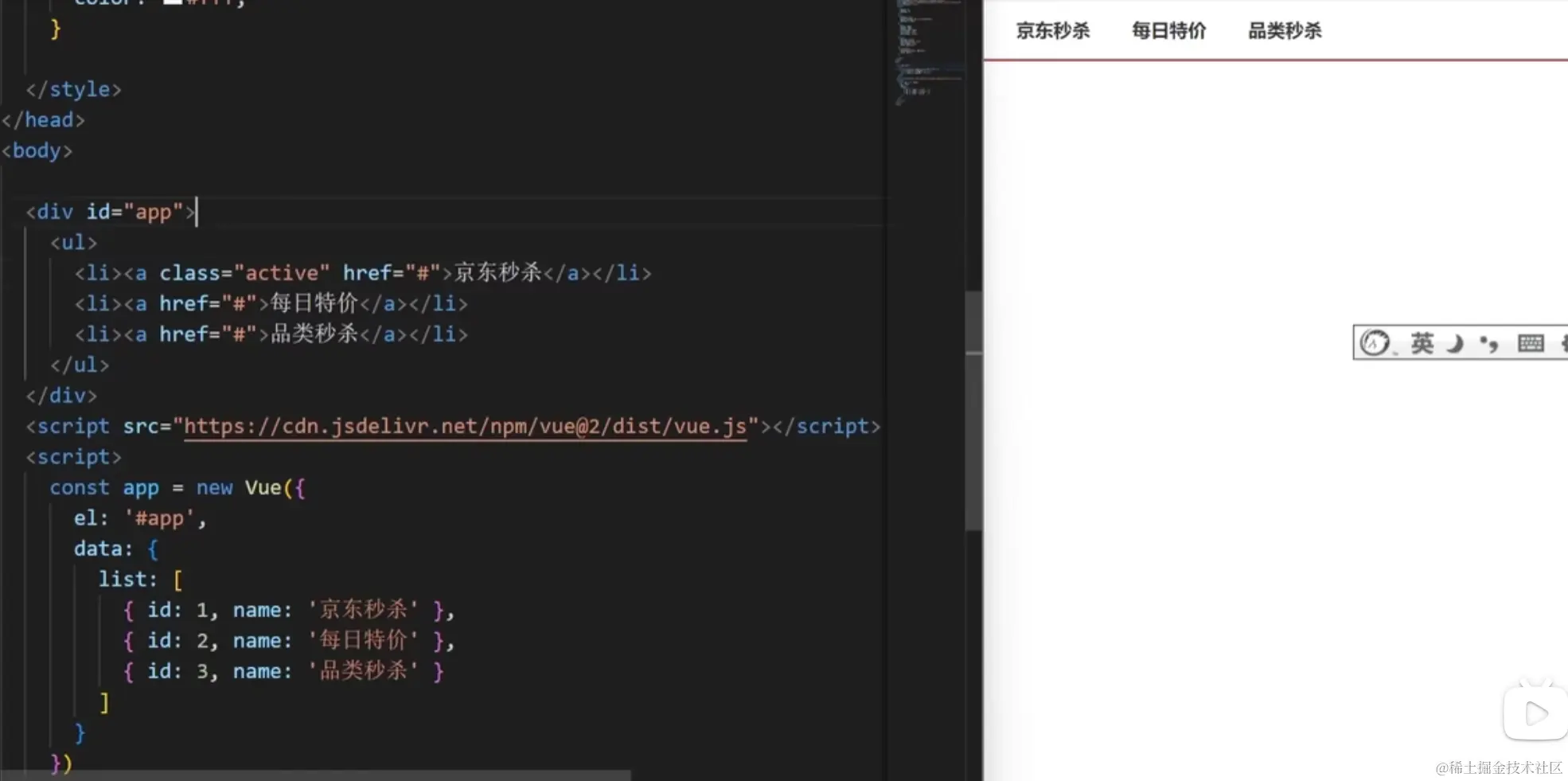The image size is (1568, 781).
Task: Click the el: '#app' line
Action: (140, 518)
